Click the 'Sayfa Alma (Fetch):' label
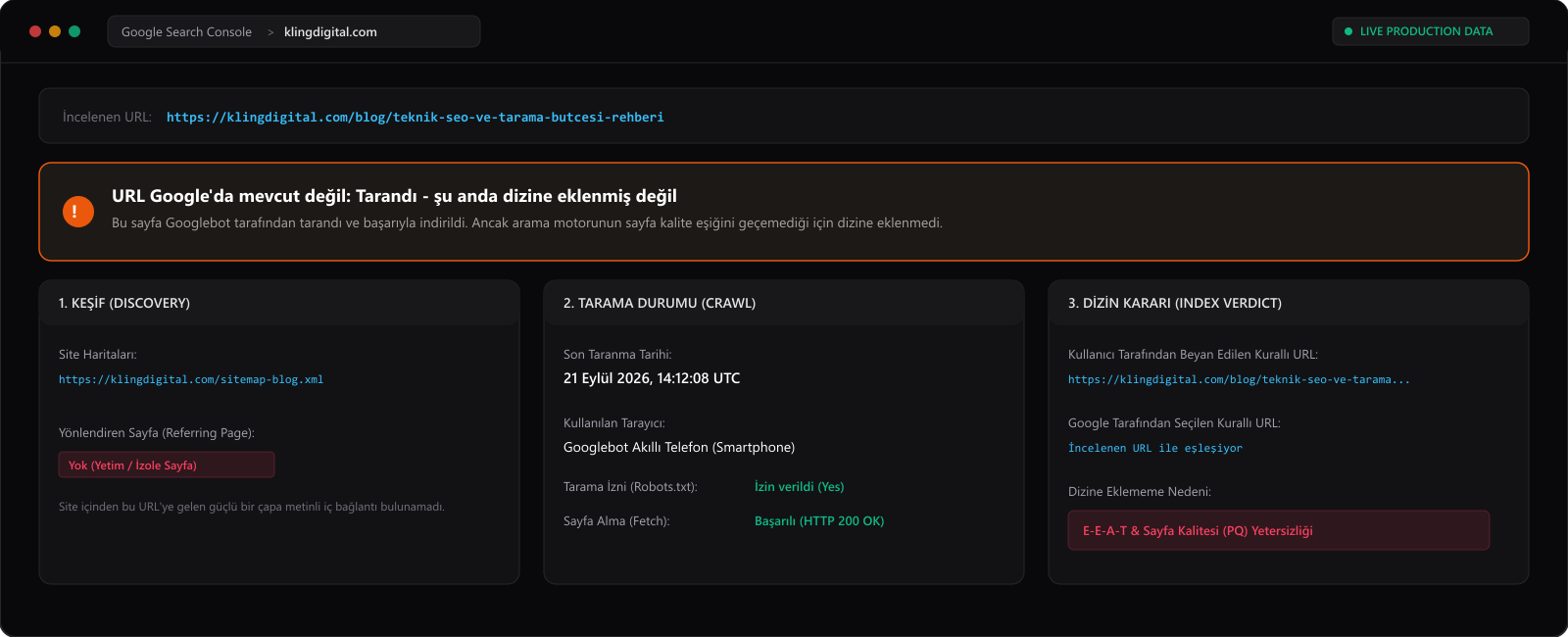Viewport: 1568px width, 637px height. click(616, 520)
